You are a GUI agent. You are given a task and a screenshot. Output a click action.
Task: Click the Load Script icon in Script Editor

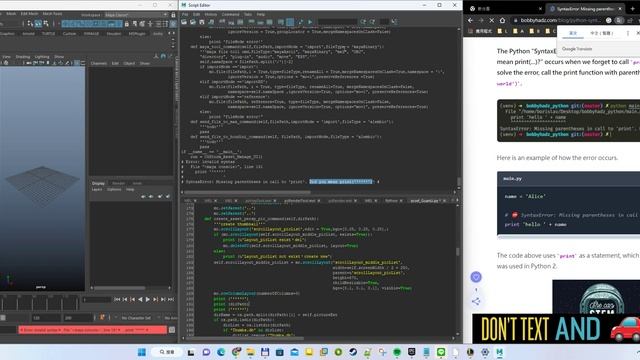click(x=184, y=22)
